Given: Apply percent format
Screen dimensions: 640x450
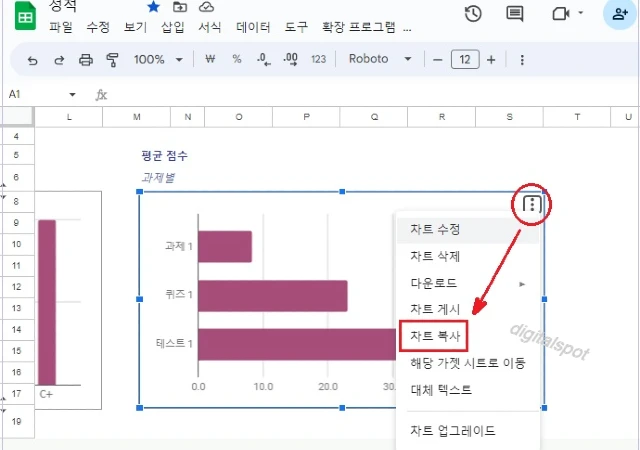Looking at the screenshot, I should (237, 59).
